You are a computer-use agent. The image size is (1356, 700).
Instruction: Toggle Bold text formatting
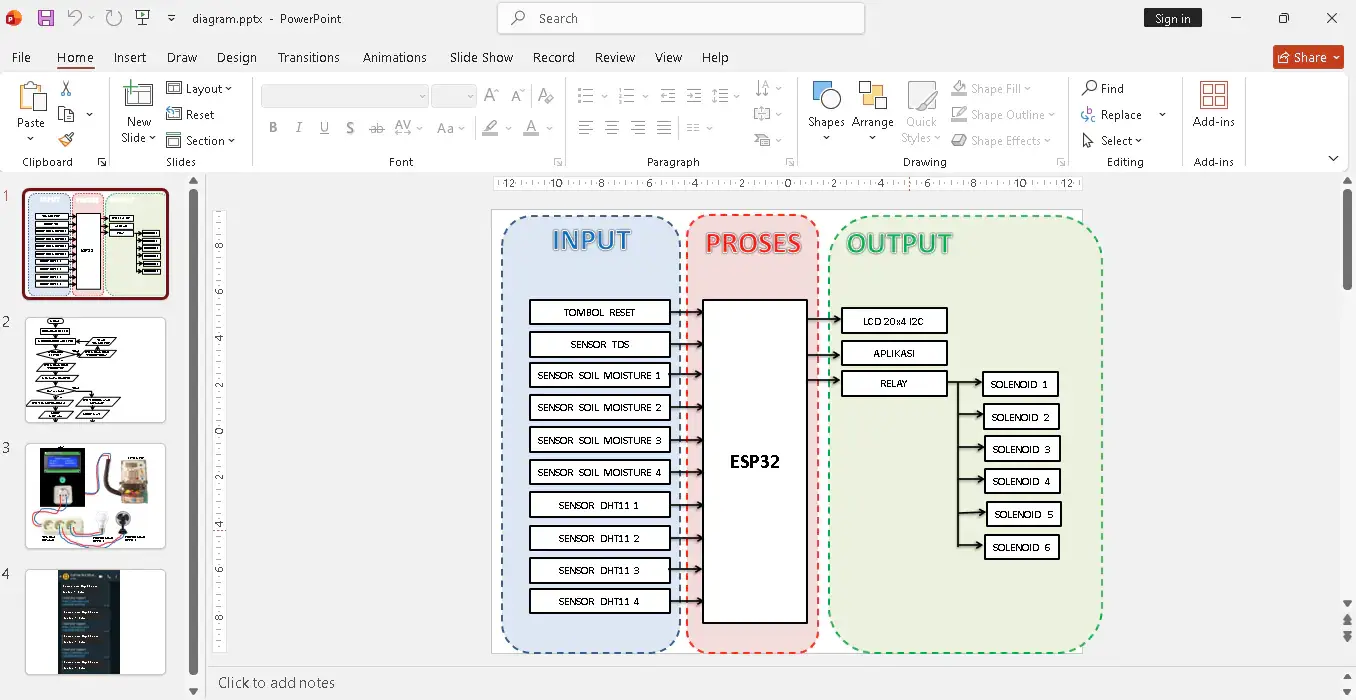273,128
